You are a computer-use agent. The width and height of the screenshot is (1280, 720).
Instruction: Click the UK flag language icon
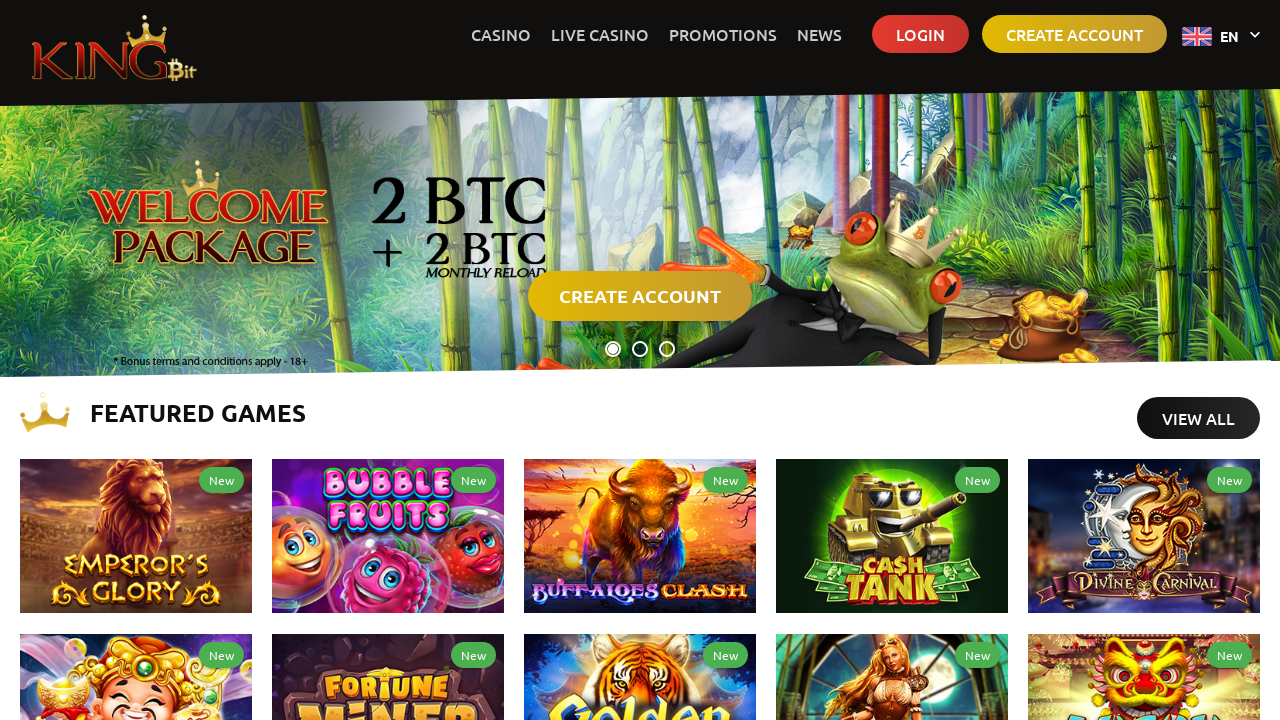[1197, 36]
